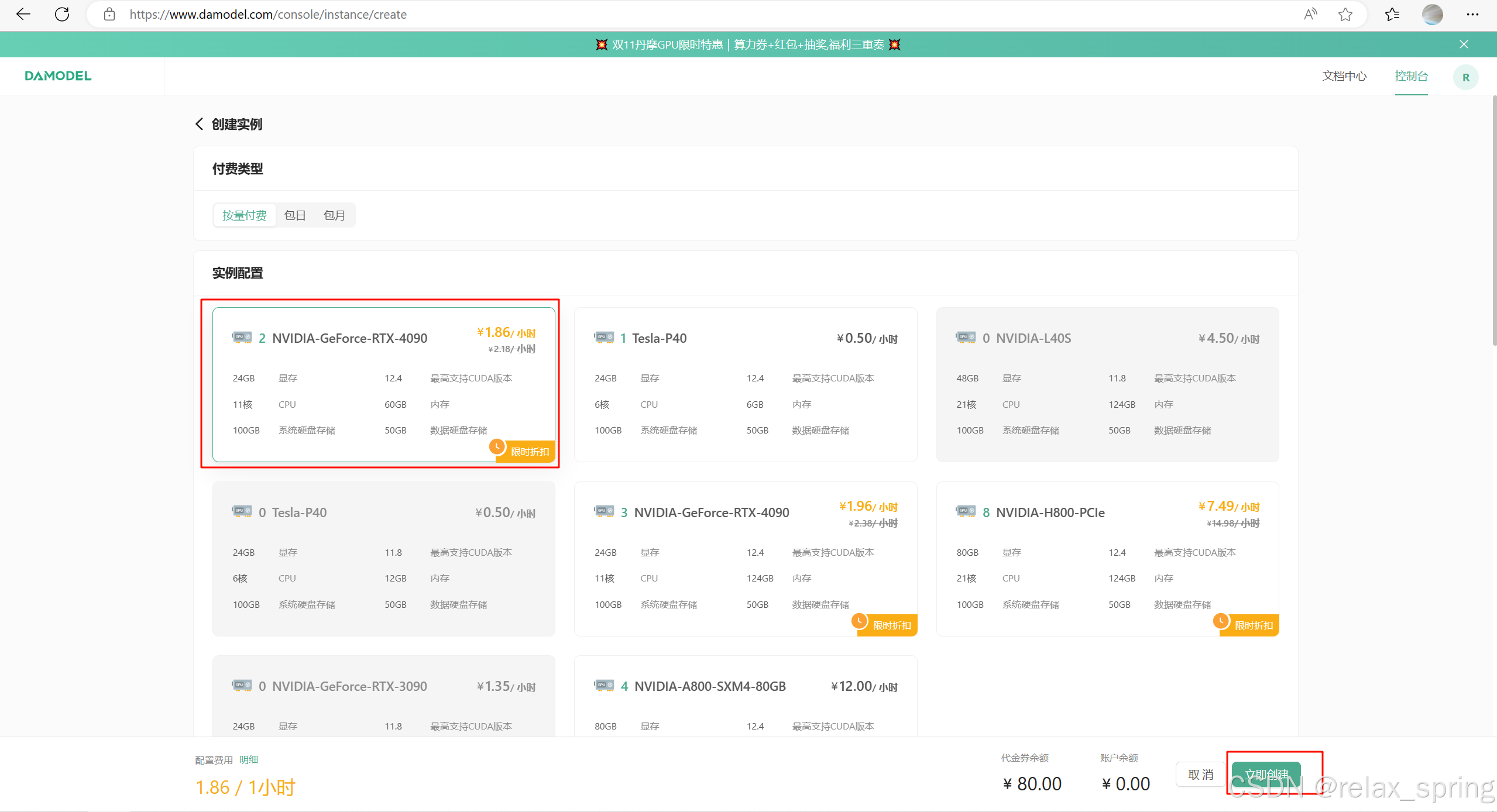View site info via the lock icon
The image size is (1497, 812).
109,14
